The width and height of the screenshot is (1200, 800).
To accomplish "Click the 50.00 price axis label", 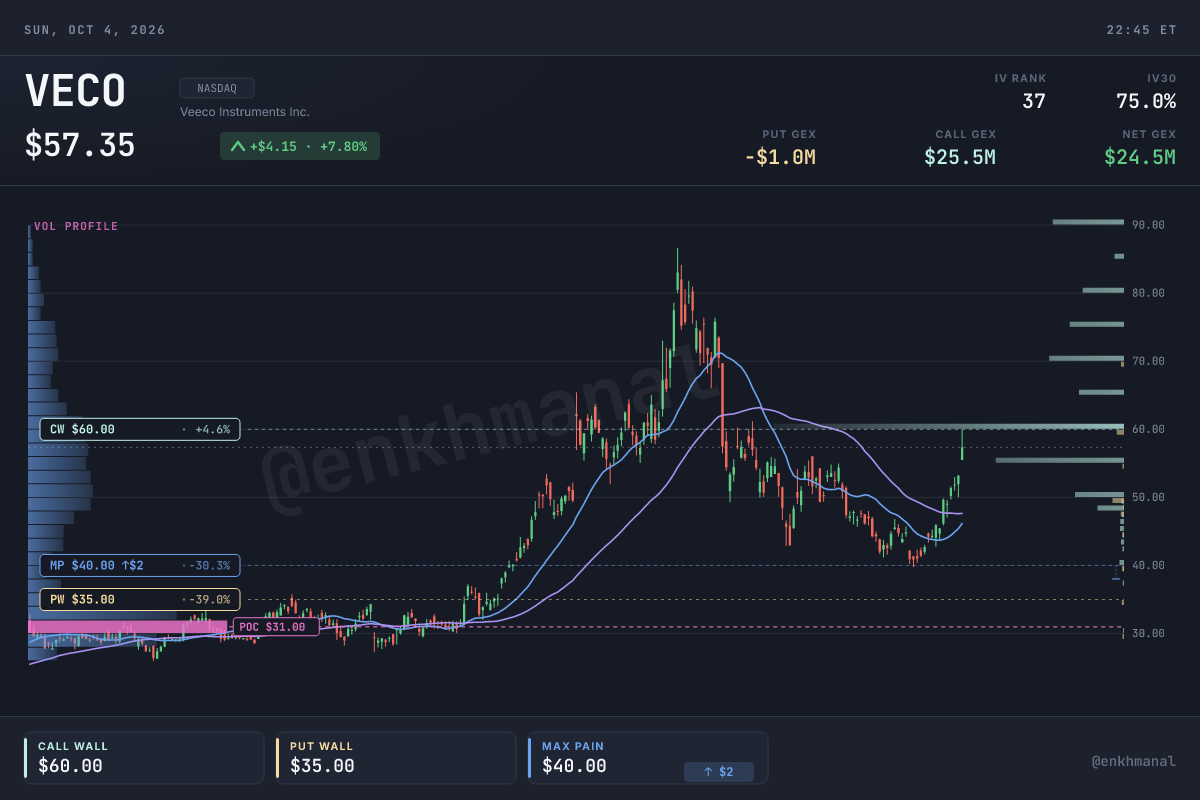I will (1148, 497).
